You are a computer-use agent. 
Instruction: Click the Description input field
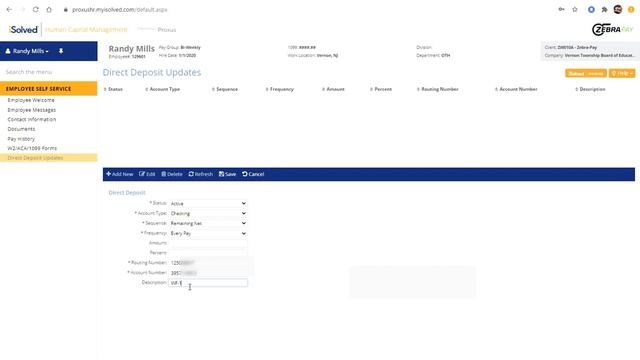pyautogui.click(x=208, y=283)
